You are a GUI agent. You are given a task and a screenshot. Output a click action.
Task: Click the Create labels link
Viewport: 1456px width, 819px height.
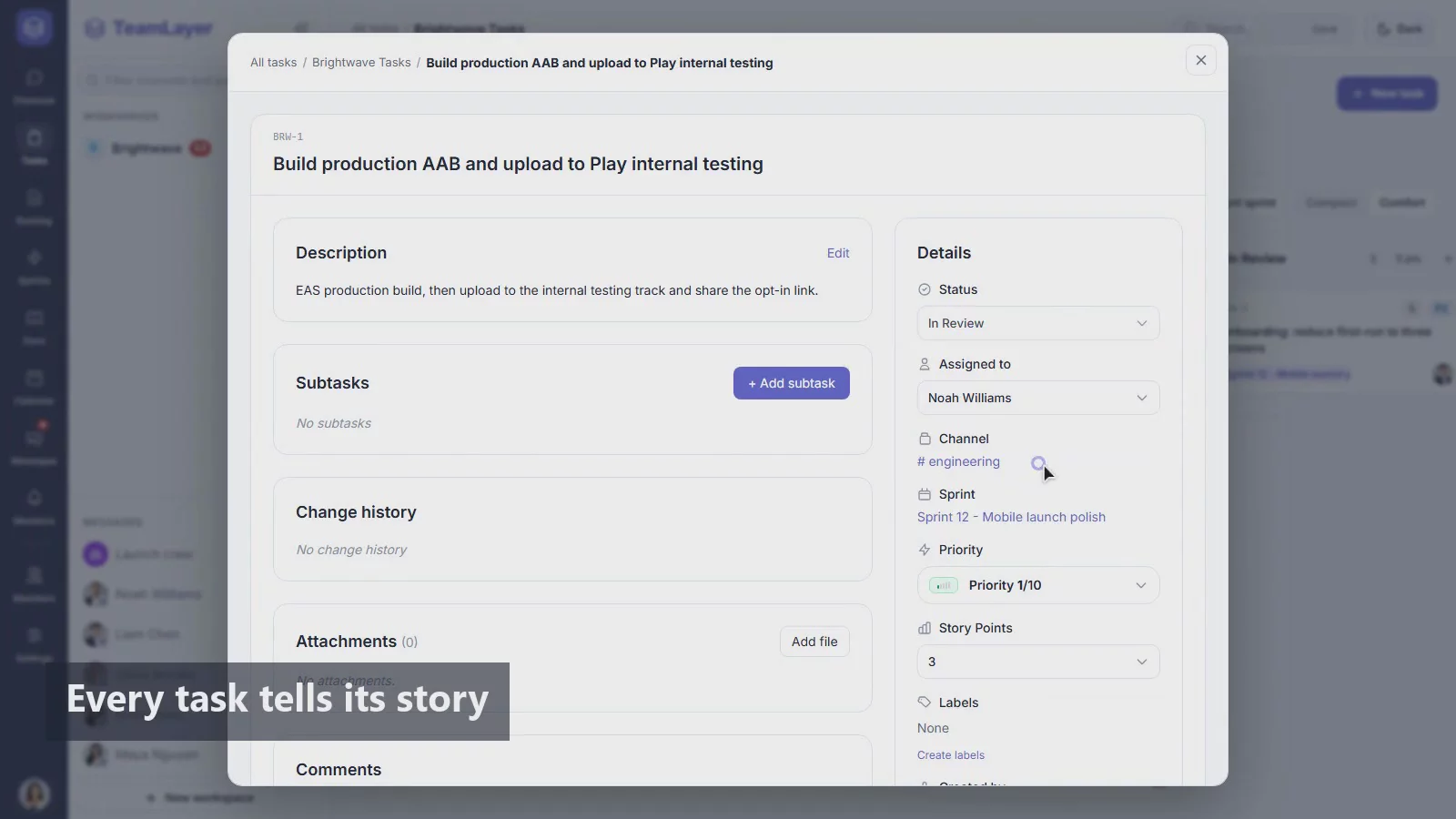click(x=951, y=755)
